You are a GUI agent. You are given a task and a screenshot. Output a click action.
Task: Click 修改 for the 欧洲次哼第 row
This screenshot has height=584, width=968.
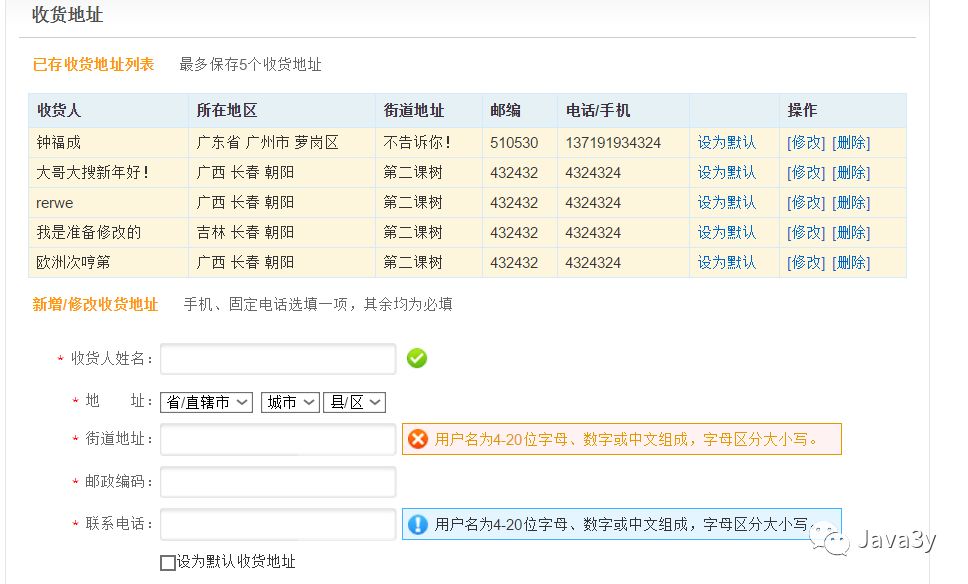[x=806, y=262]
